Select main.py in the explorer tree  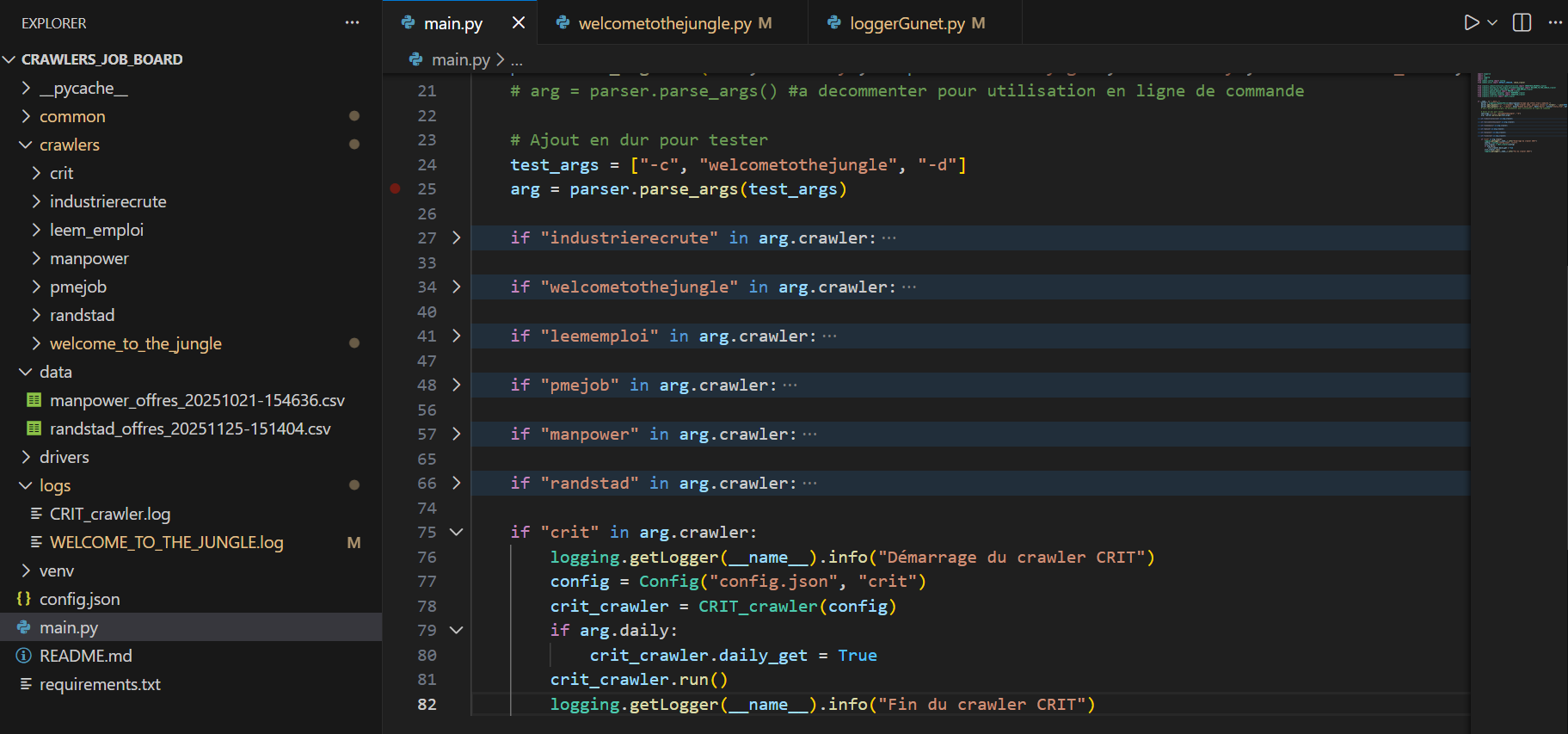pos(191,627)
